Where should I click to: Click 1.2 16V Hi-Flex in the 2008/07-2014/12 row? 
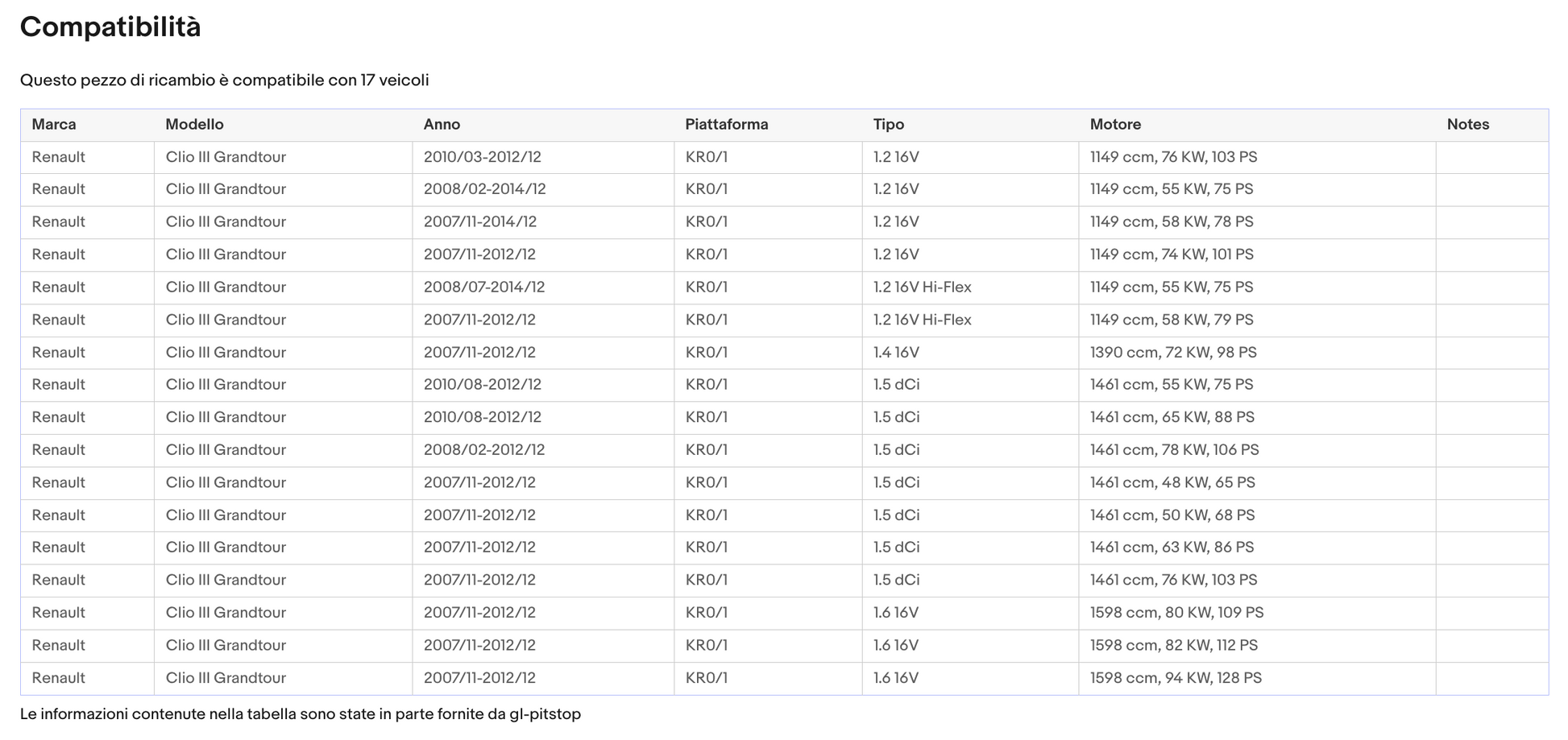tap(923, 287)
